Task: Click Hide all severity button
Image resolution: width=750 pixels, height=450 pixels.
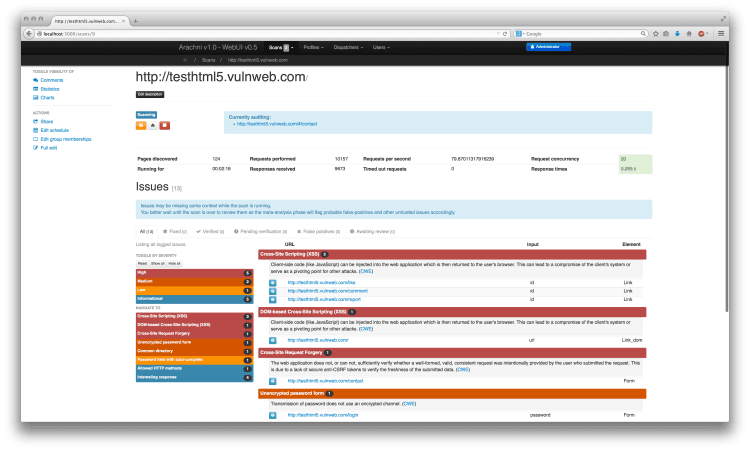Action: click(x=175, y=263)
